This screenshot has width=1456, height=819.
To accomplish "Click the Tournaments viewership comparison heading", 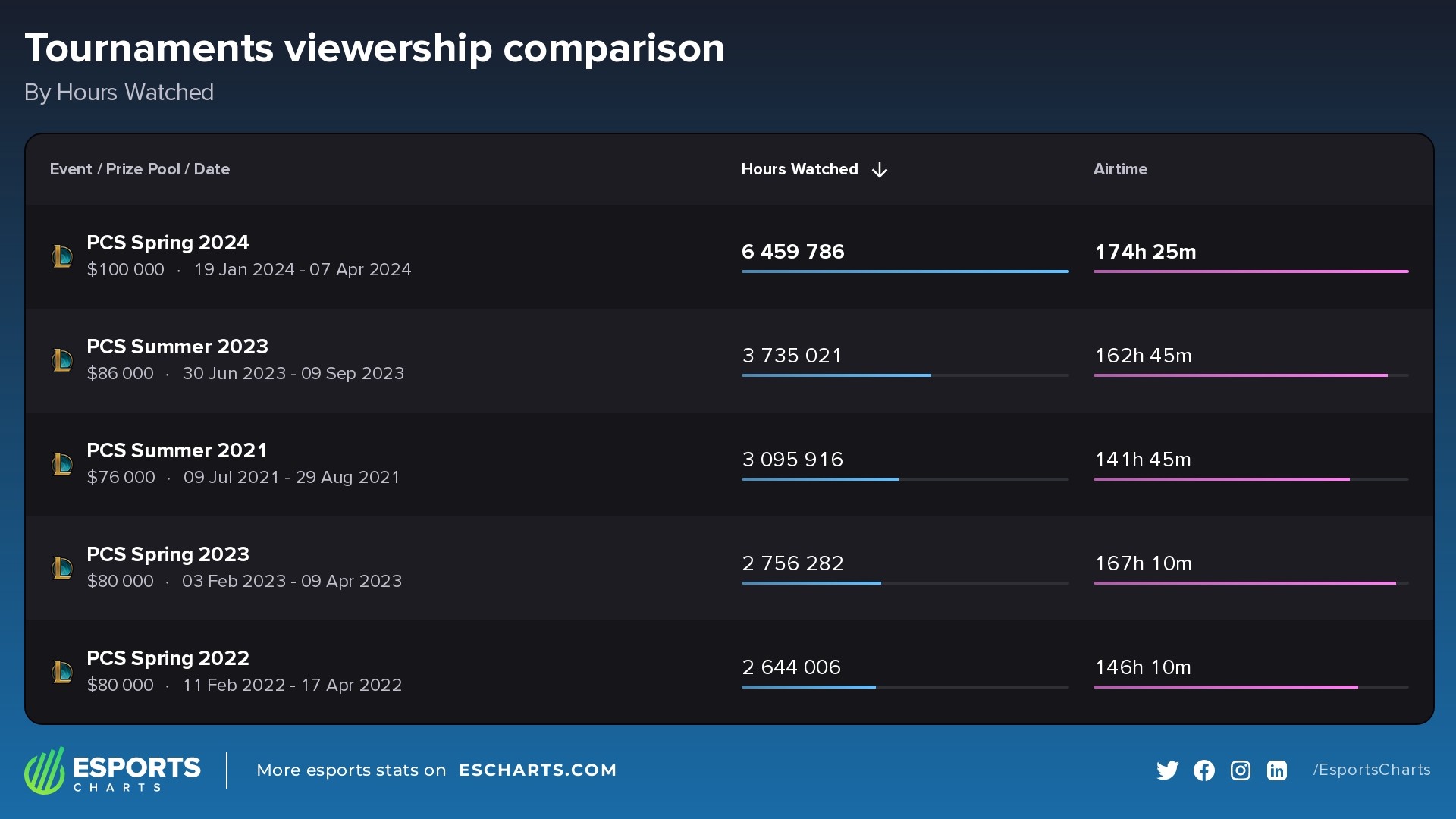I will (x=375, y=49).
